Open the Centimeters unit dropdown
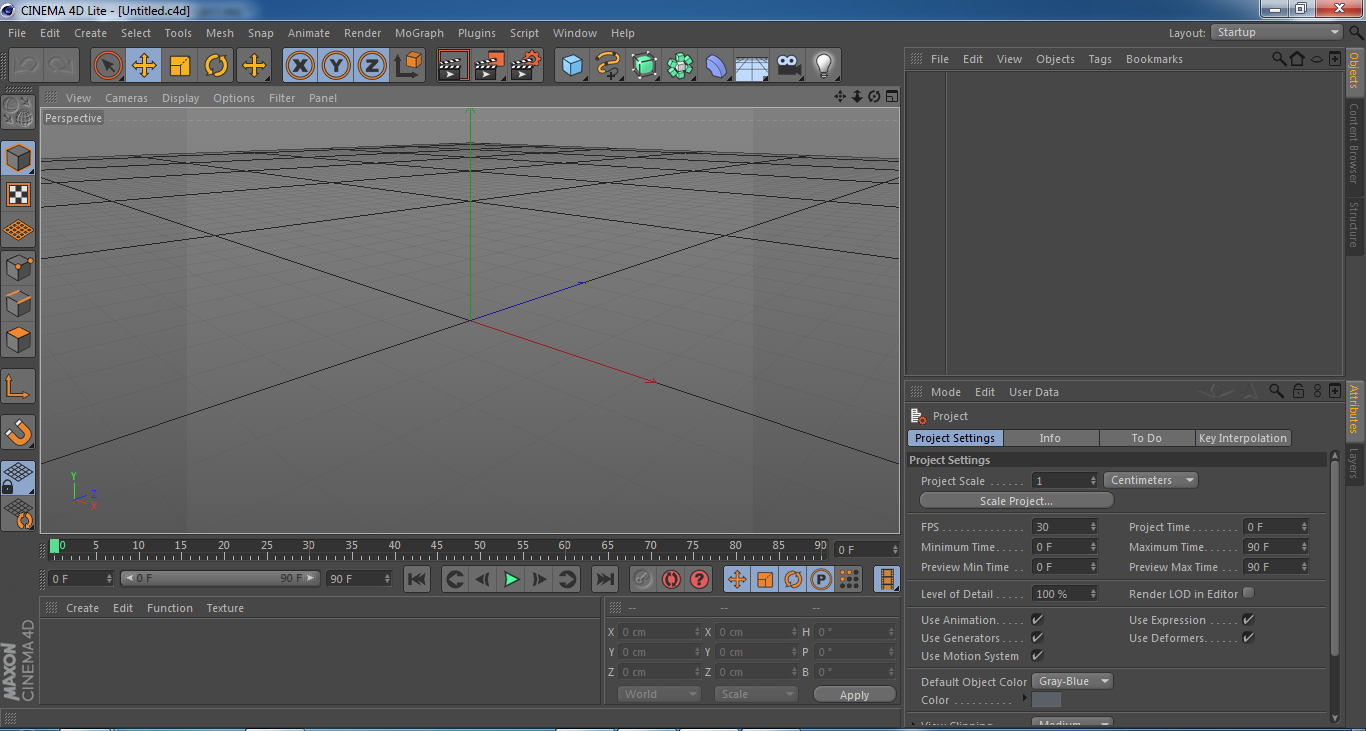This screenshot has height=731, width=1366. [x=1151, y=480]
